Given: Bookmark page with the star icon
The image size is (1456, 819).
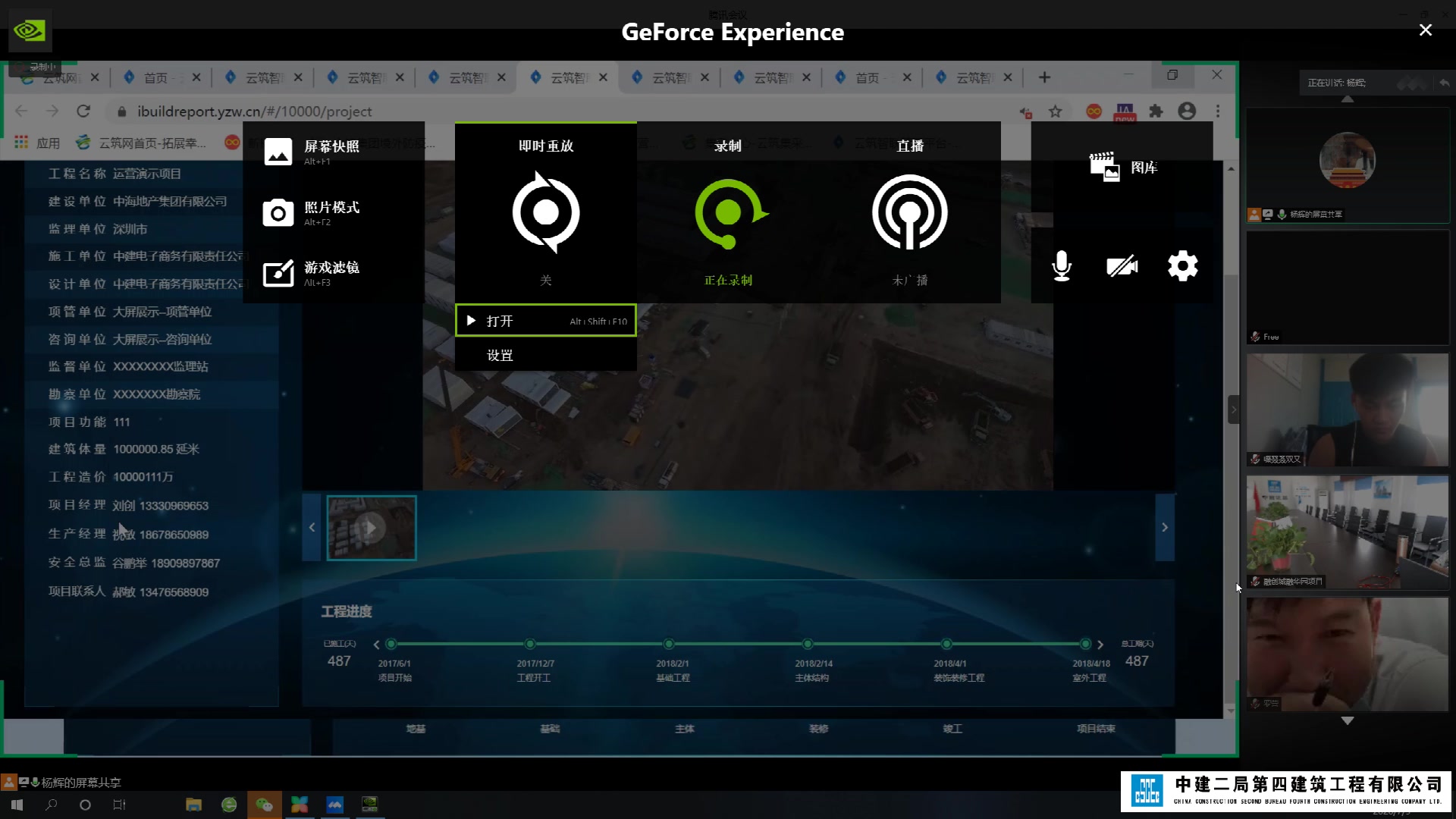Looking at the screenshot, I should (1055, 111).
